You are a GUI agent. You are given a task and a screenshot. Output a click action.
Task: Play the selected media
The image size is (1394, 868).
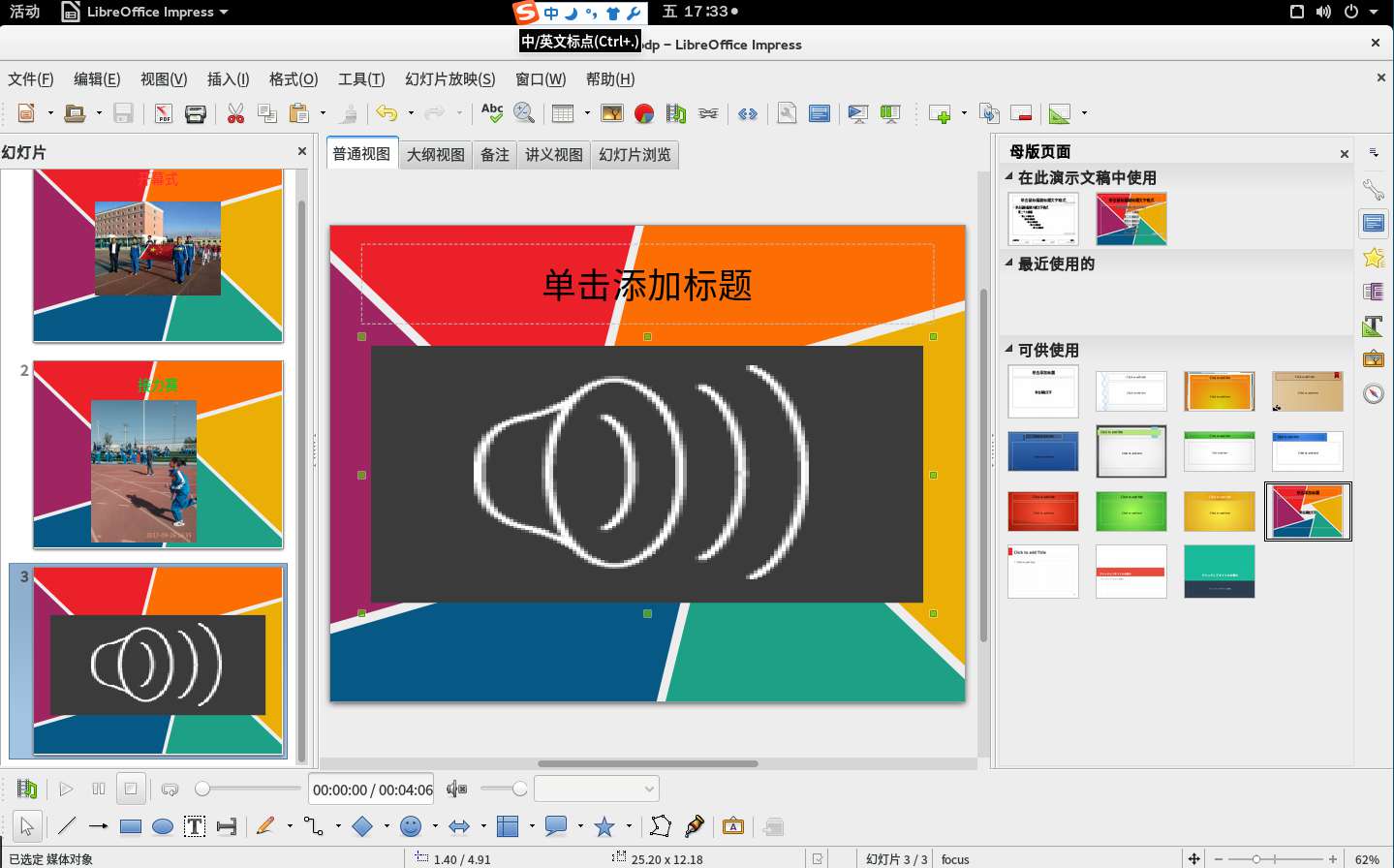point(66,790)
